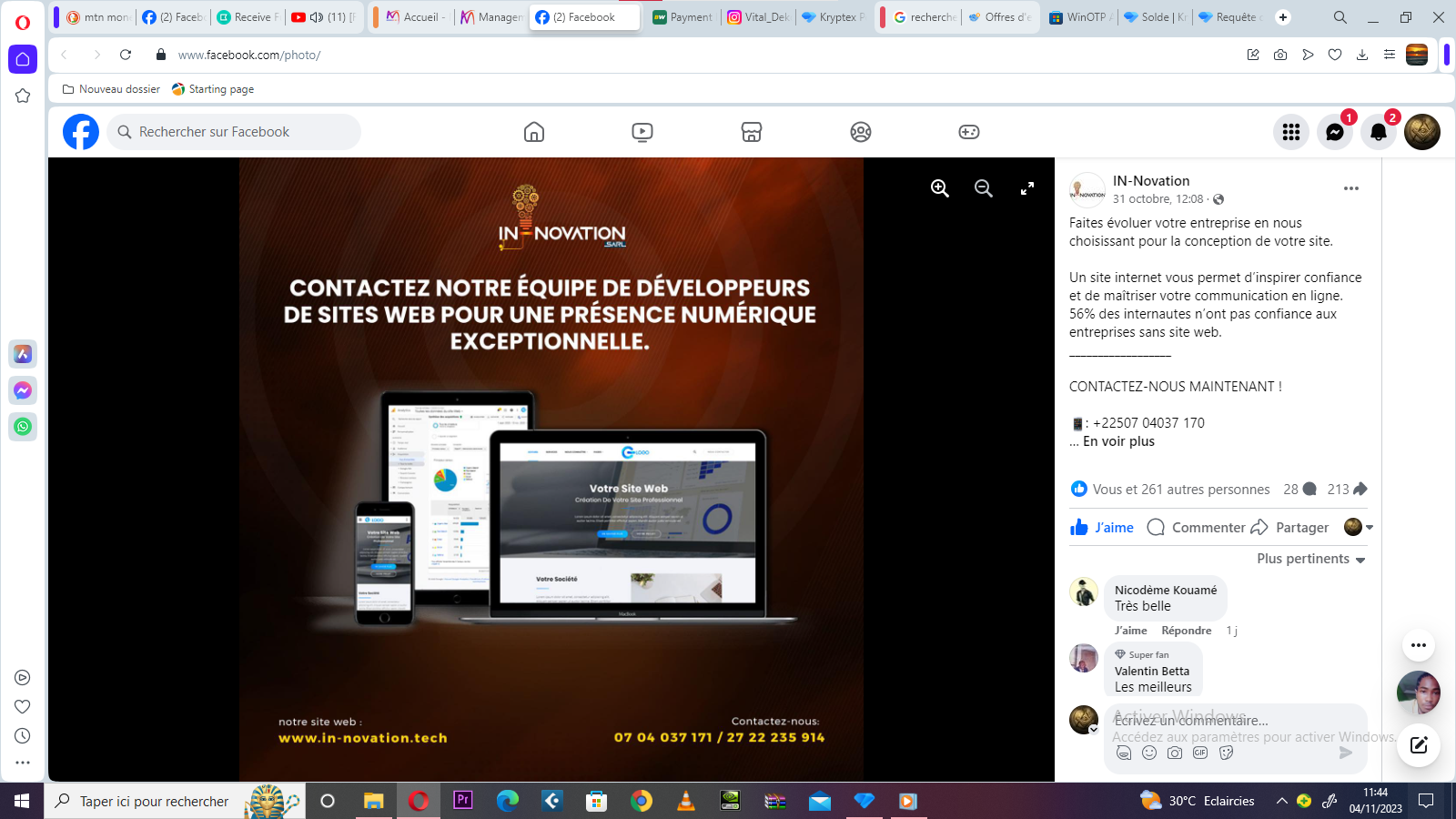
Task: Expand Plus pertinents comment sorting
Action: click(1311, 559)
